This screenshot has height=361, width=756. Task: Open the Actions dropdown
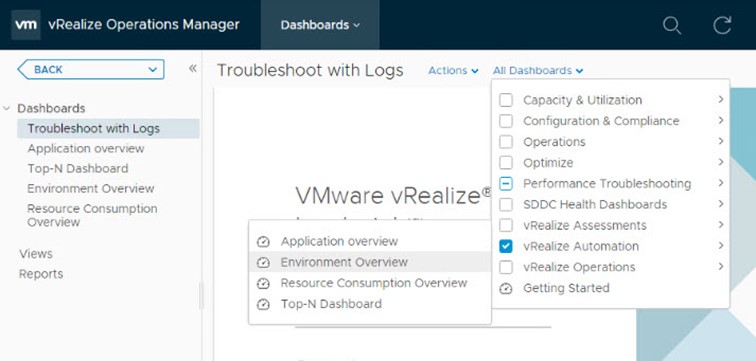coord(453,70)
